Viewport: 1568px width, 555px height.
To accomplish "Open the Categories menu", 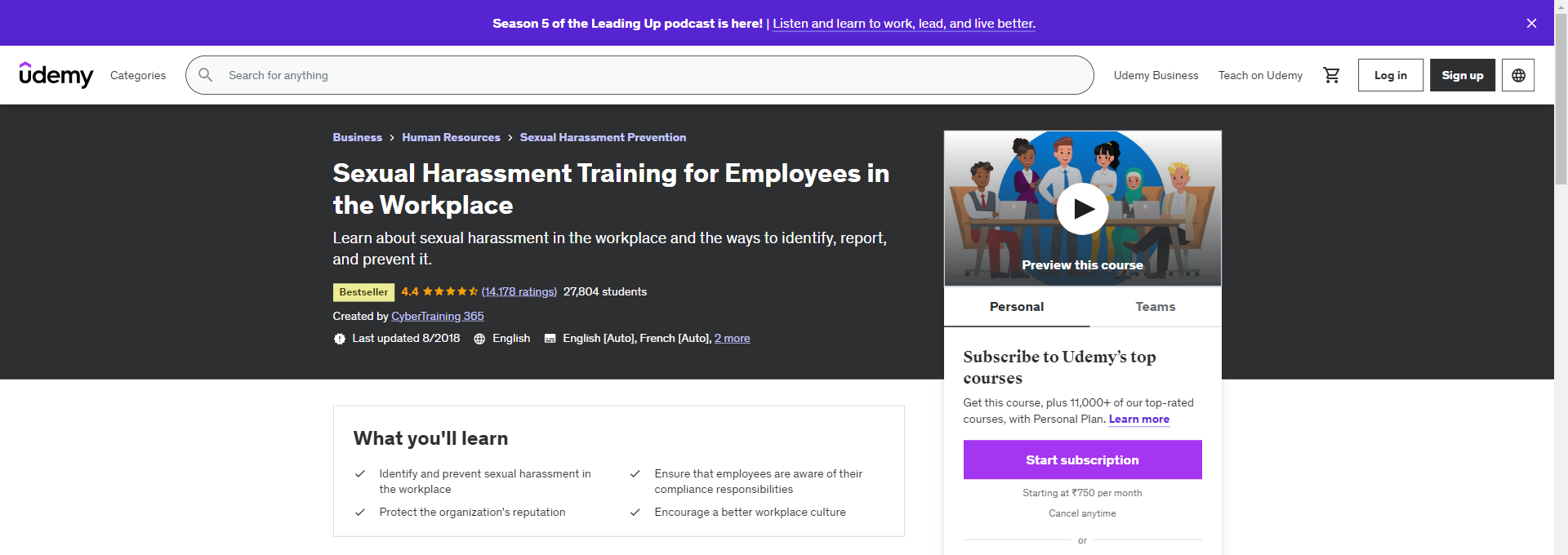I will click(138, 75).
